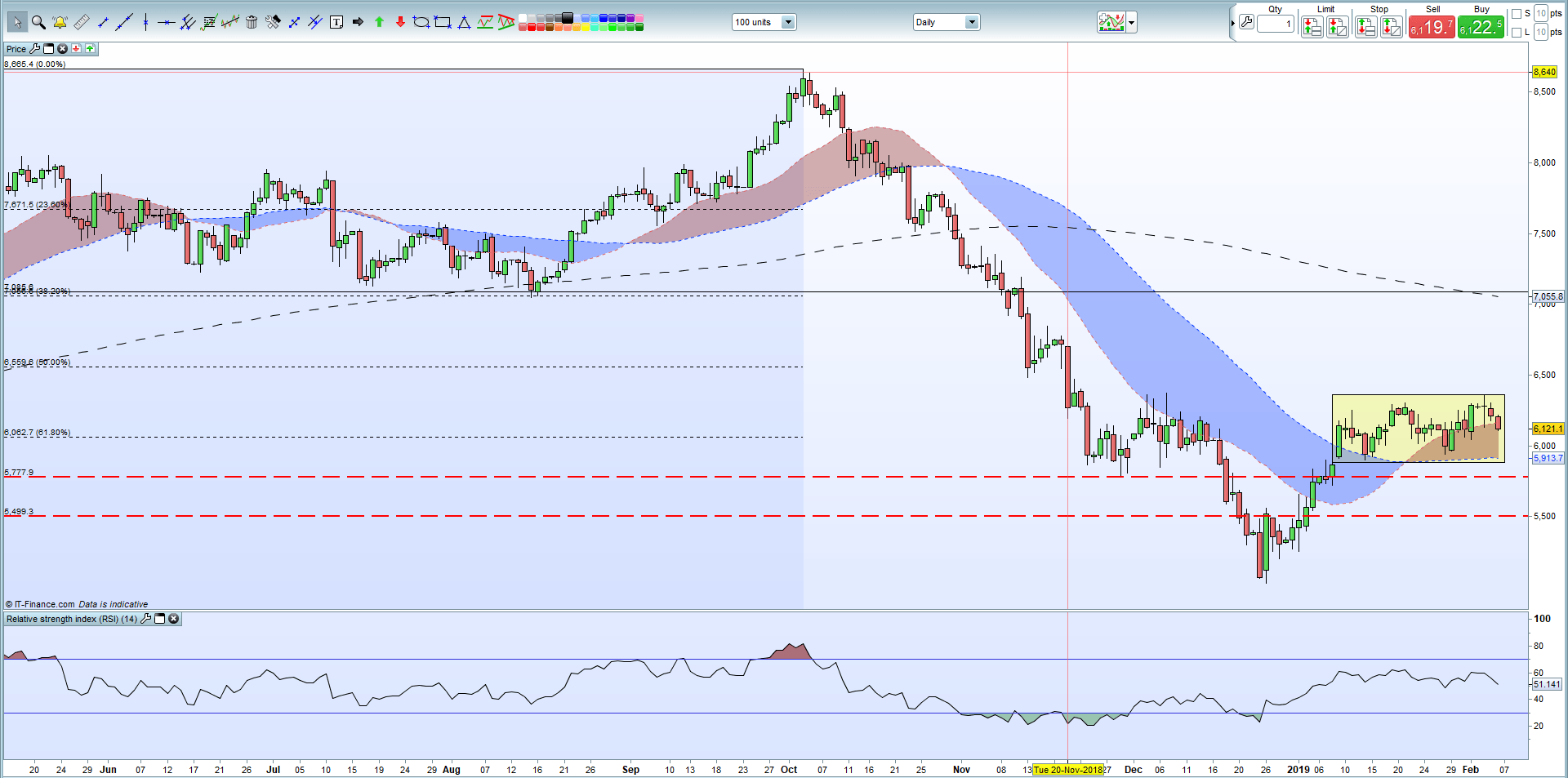The width and height of the screenshot is (1568, 778).
Task: Click the Qty quantity input field
Action: 1276,24
